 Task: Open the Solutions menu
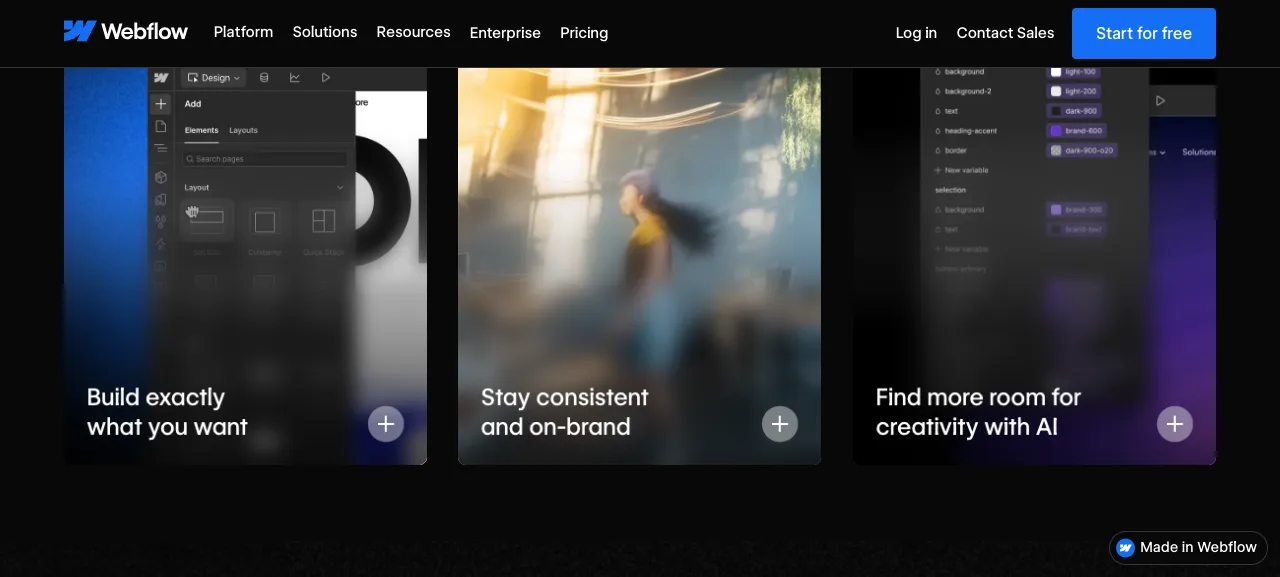325,32
